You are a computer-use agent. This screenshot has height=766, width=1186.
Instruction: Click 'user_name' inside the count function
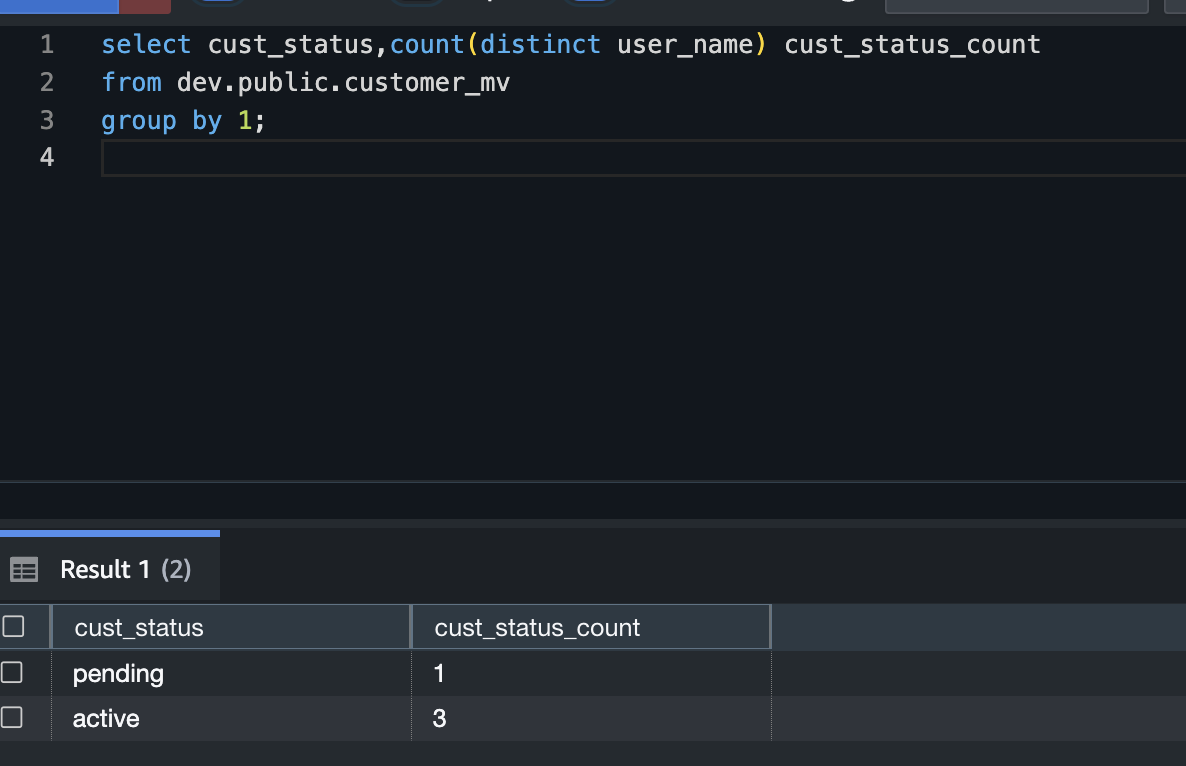[x=685, y=45]
